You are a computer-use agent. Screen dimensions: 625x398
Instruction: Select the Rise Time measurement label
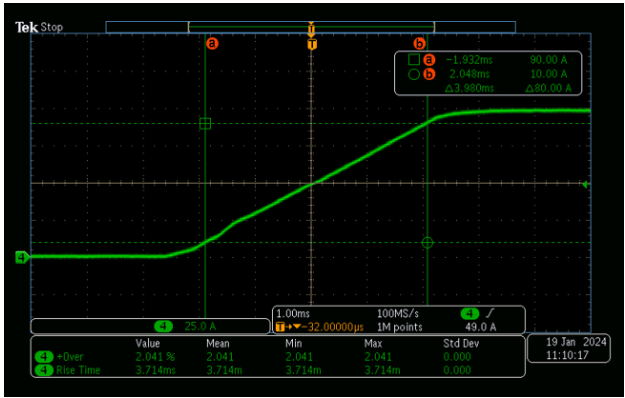(78, 371)
